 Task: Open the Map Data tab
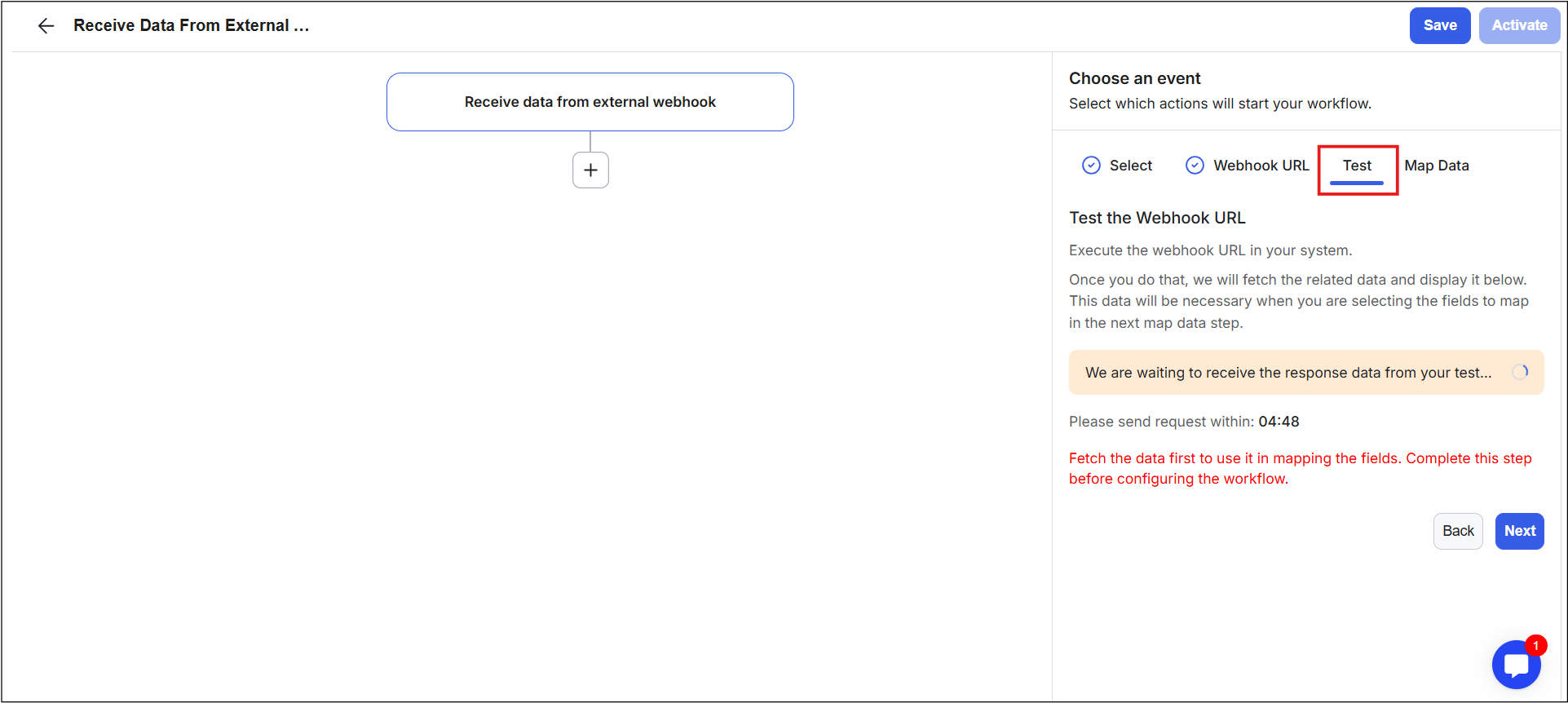[x=1436, y=166]
